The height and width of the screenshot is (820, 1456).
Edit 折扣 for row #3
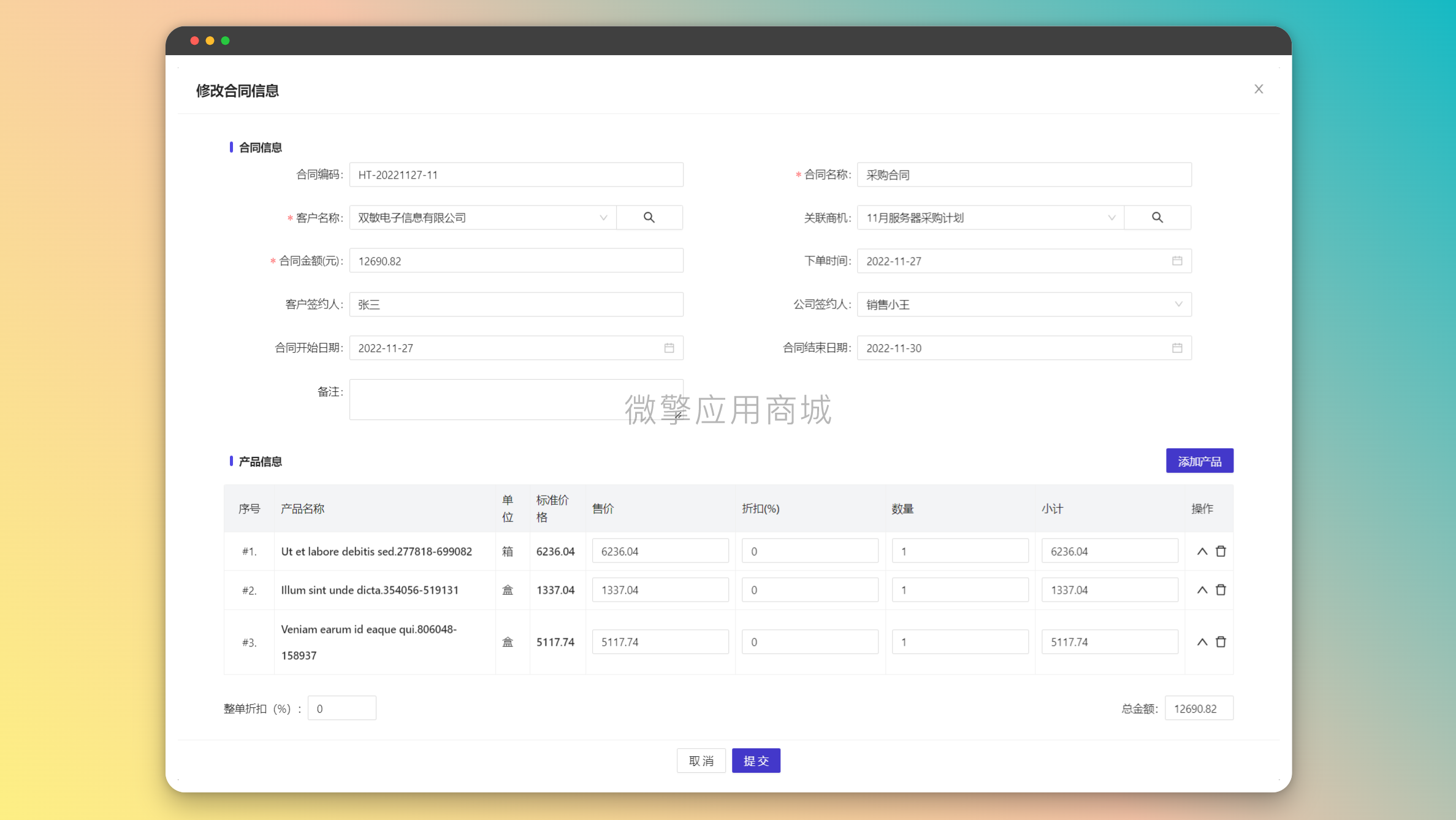810,642
